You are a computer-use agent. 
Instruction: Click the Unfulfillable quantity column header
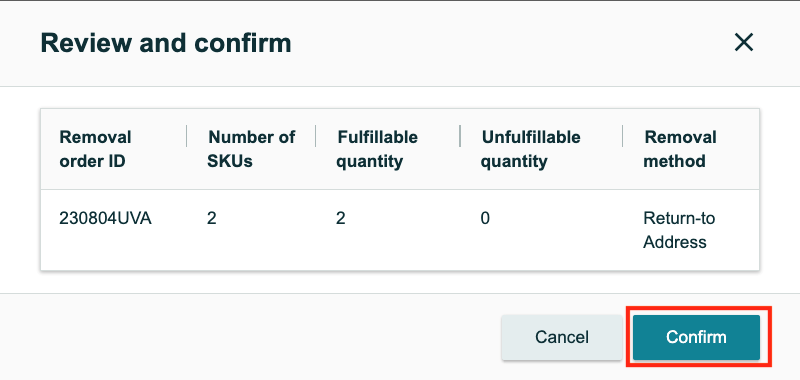(x=531, y=149)
